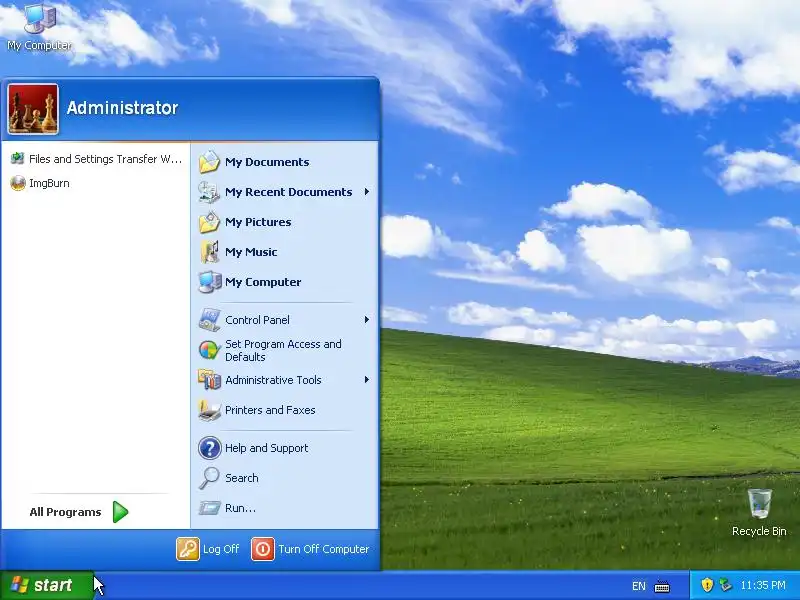
Task: Click the Start button
Action: pyautogui.click(x=46, y=585)
